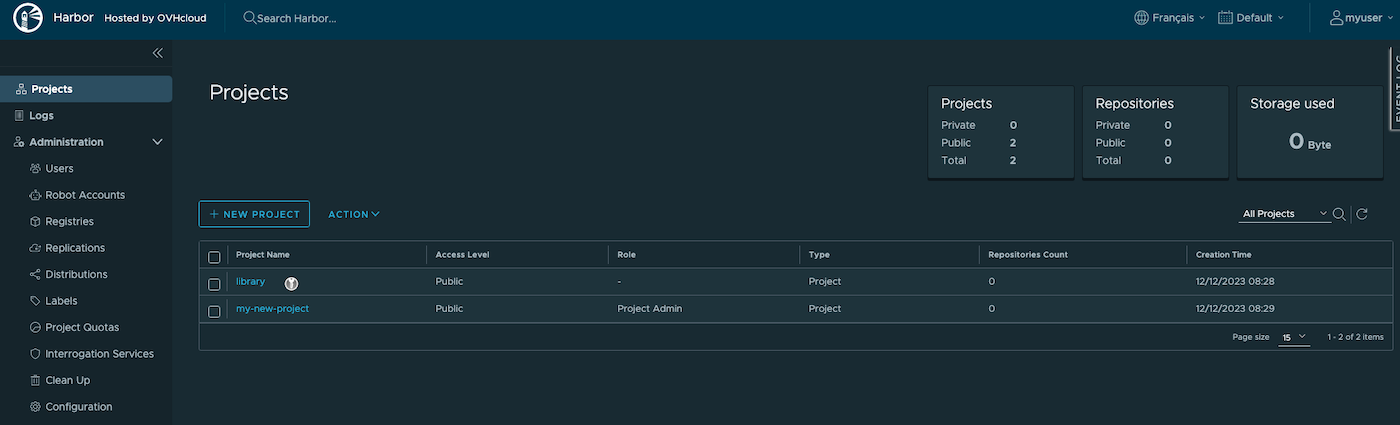Check the library project row checkbox

pos(214,284)
